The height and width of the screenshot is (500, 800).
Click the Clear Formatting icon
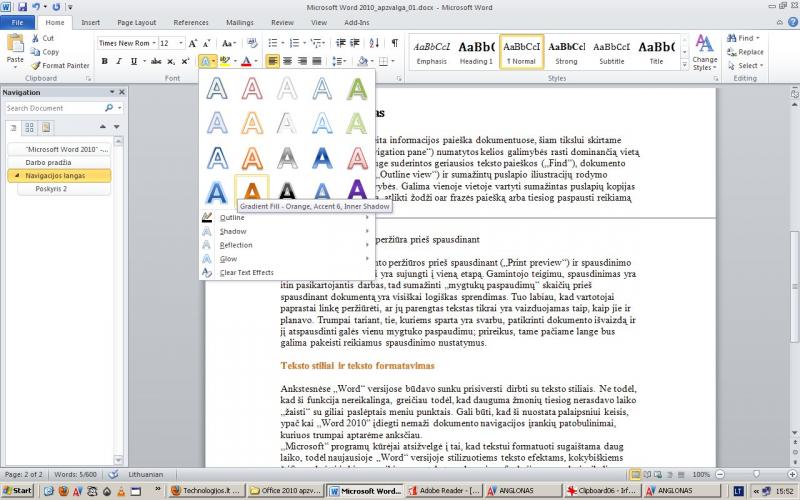click(x=252, y=43)
